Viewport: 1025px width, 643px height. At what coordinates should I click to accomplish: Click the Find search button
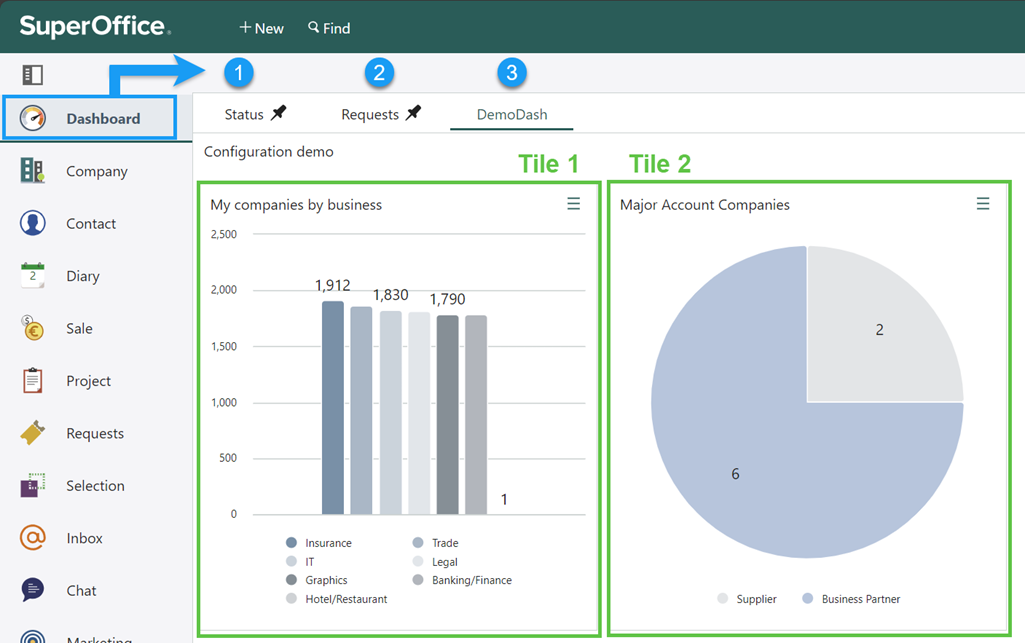coord(329,28)
